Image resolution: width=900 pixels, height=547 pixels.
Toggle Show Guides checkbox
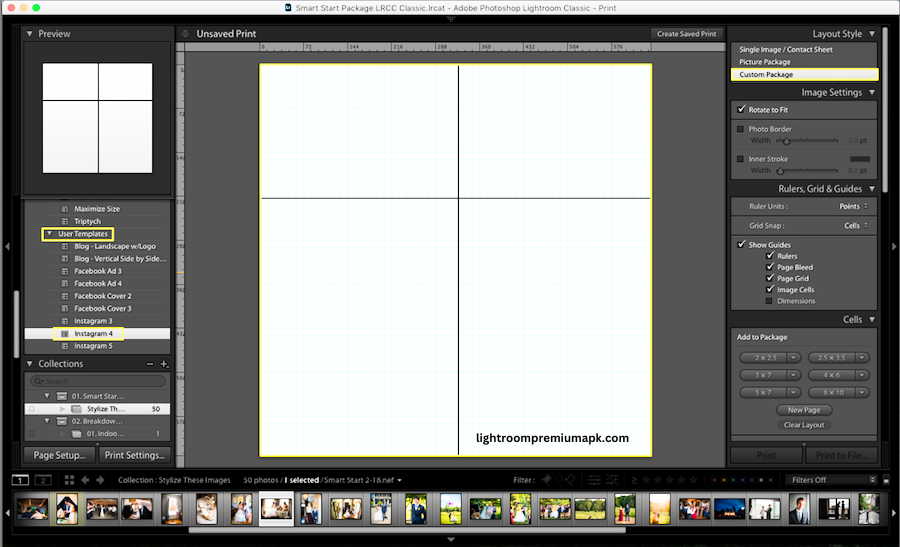click(x=741, y=245)
